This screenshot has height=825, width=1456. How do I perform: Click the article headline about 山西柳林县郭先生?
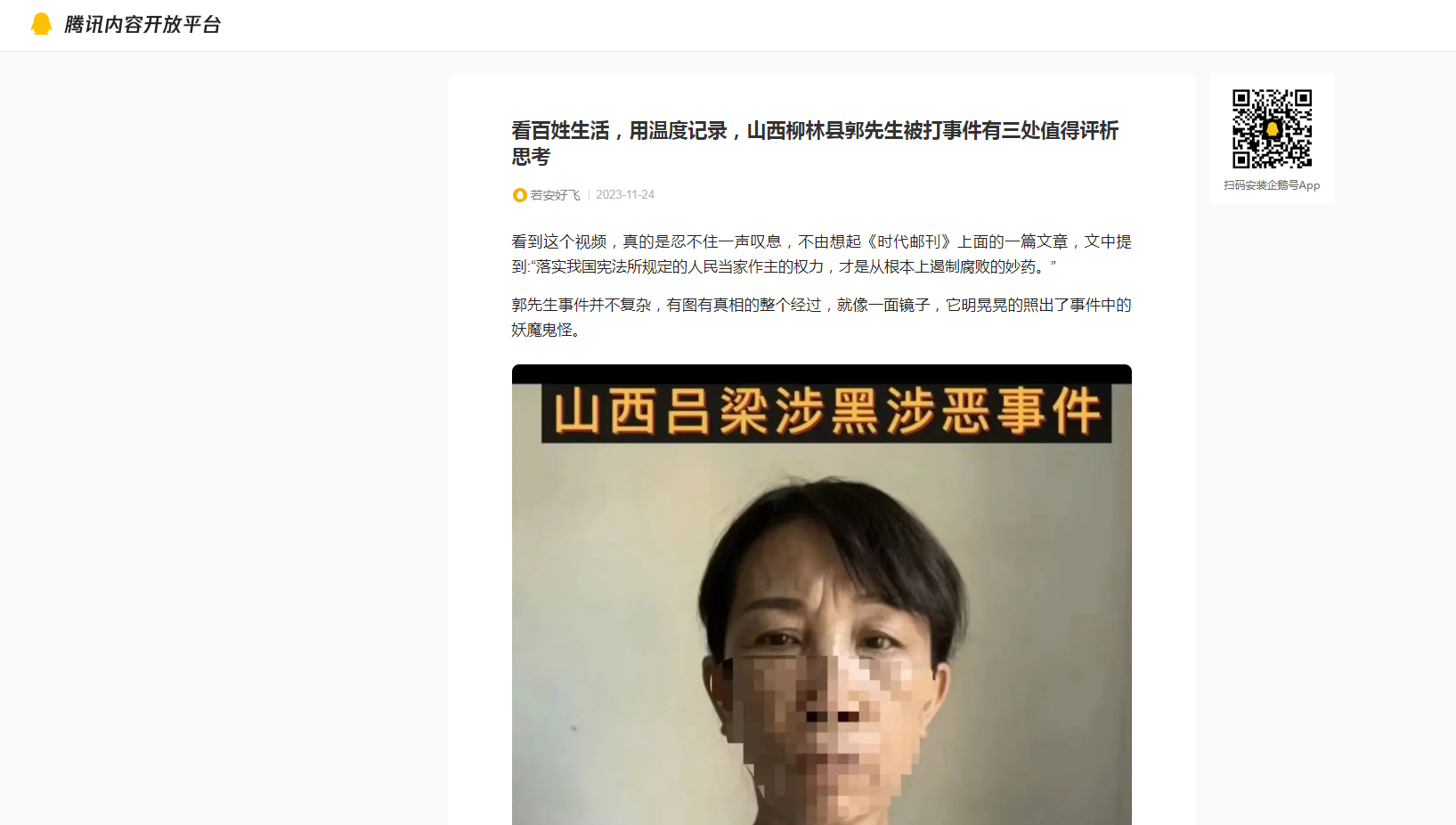(815, 143)
